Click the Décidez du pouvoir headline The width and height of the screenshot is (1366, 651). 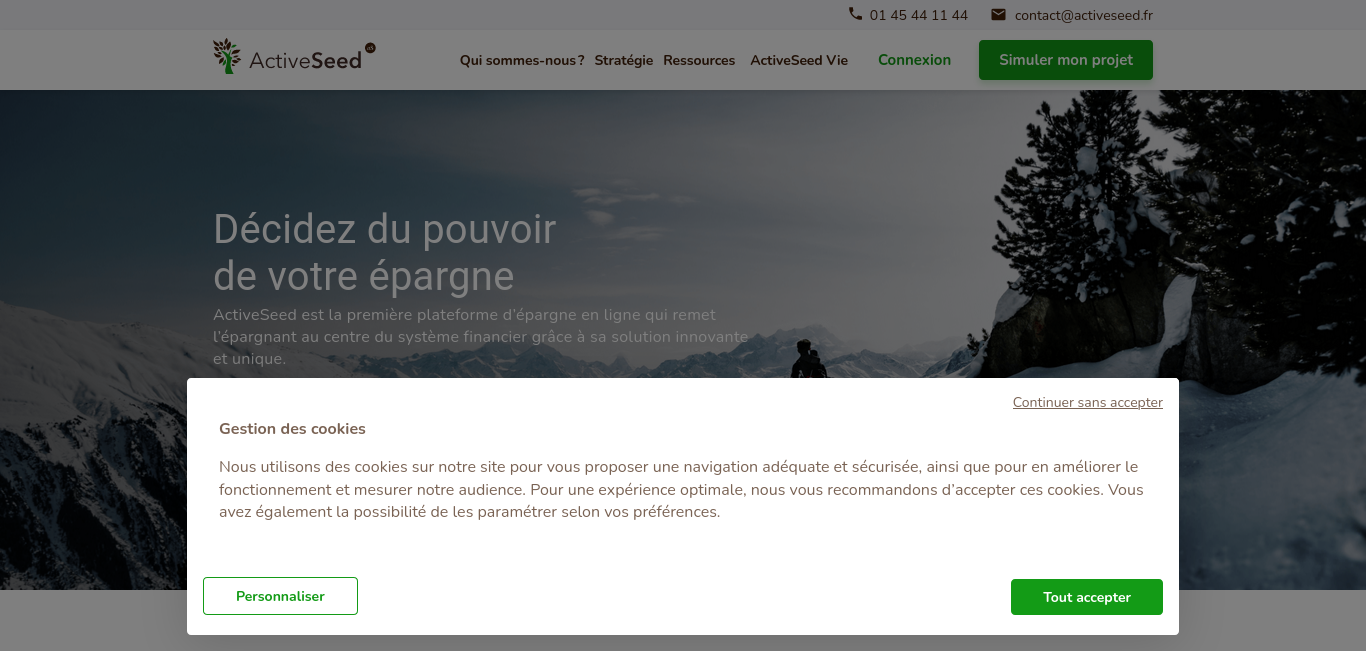pyautogui.click(x=384, y=253)
